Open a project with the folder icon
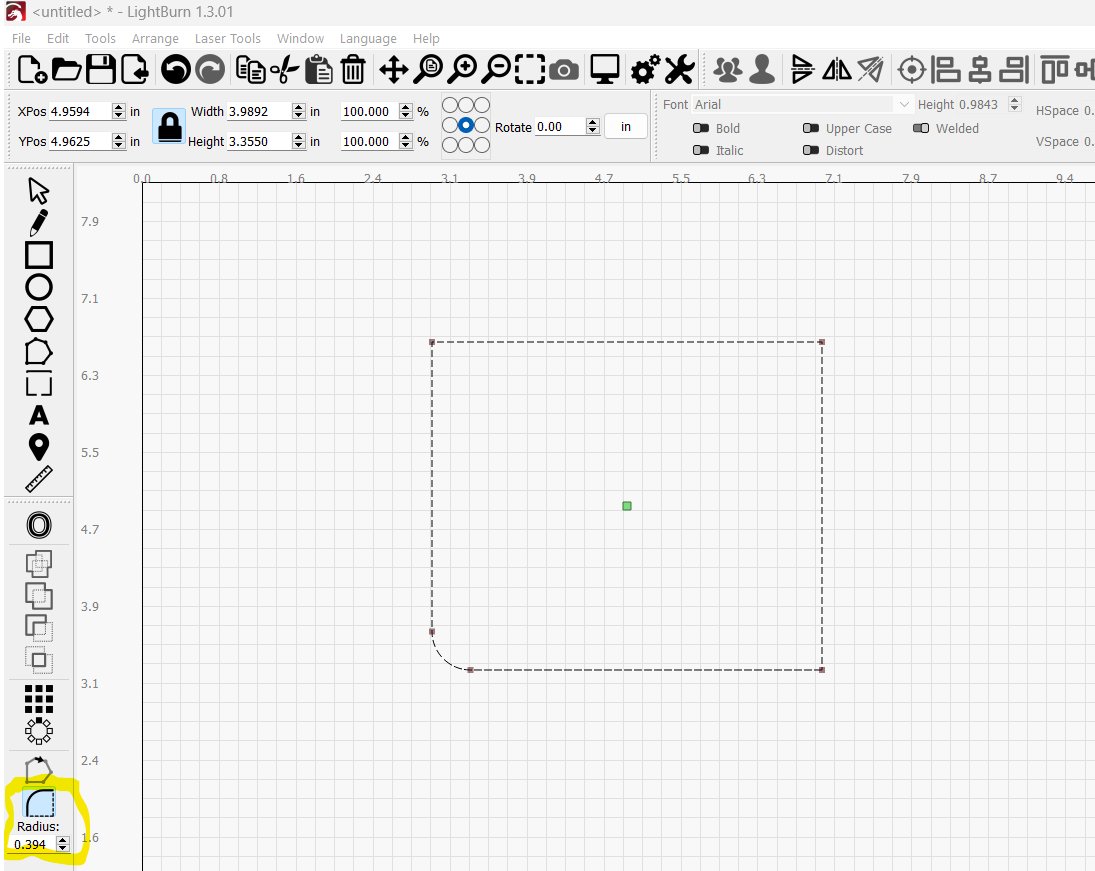The height and width of the screenshot is (871, 1095). tap(66, 69)
